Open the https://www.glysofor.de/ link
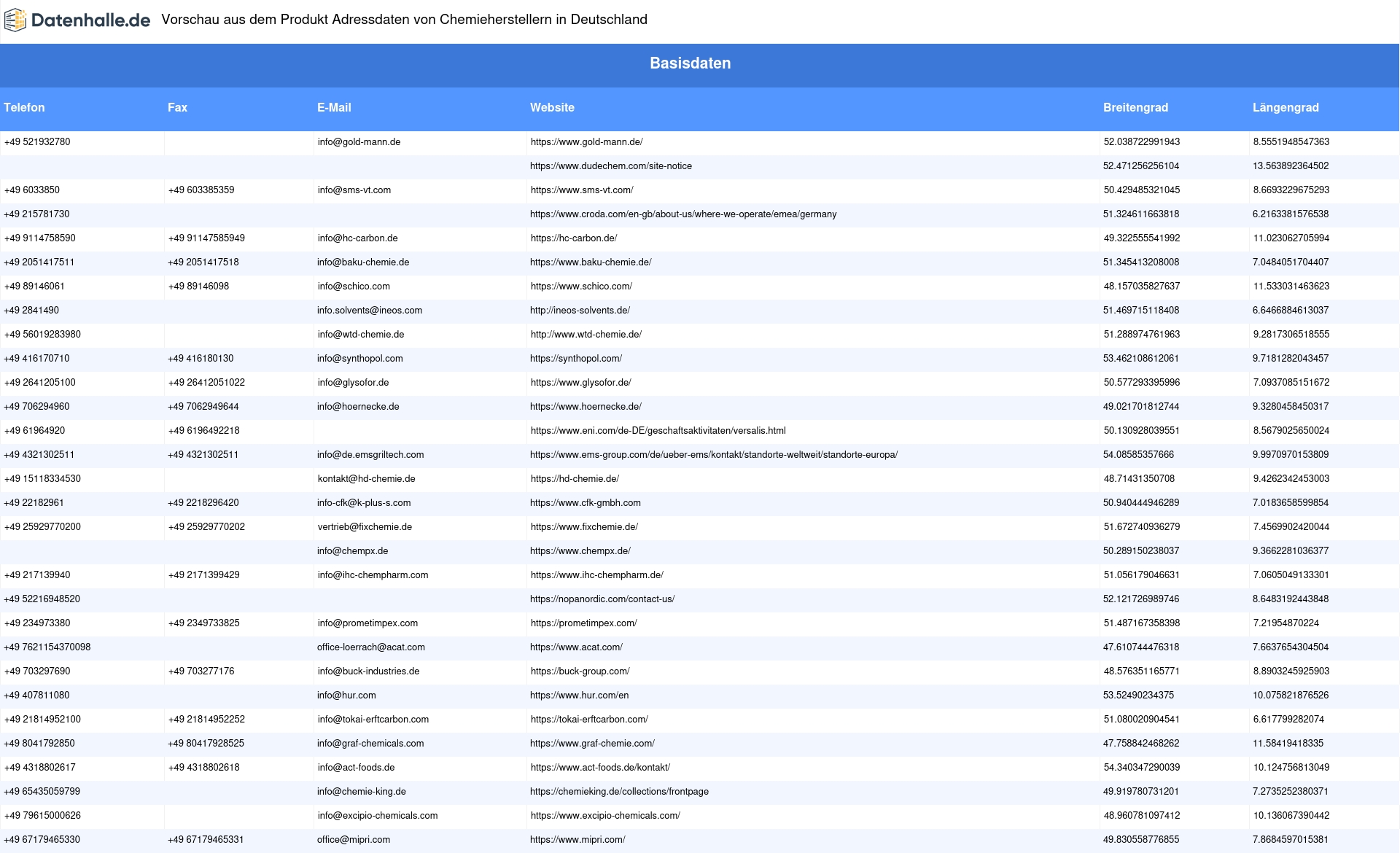This screenshot has height=853, width=1400. pyautogui.click(x=580, y=383)
